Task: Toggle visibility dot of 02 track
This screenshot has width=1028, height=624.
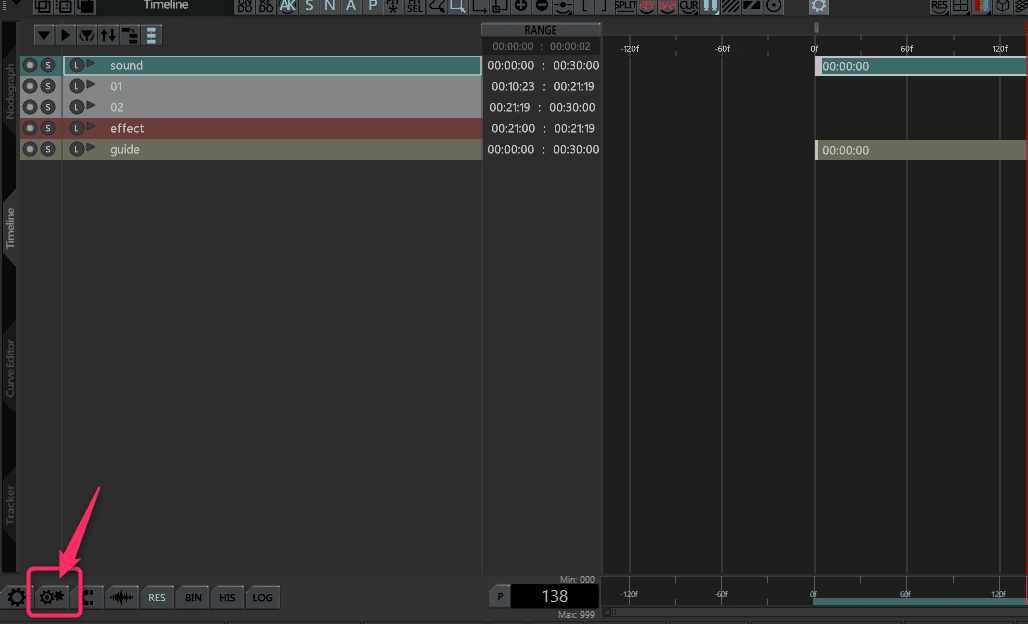Action: 30,107
